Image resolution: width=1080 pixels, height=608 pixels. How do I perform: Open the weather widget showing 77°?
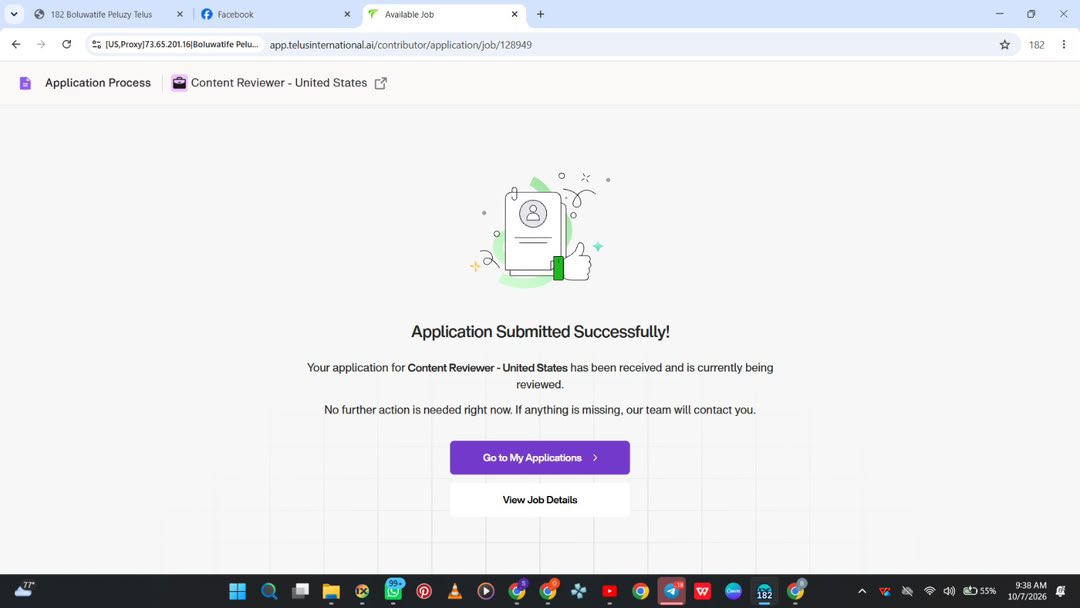pos(25,589)
